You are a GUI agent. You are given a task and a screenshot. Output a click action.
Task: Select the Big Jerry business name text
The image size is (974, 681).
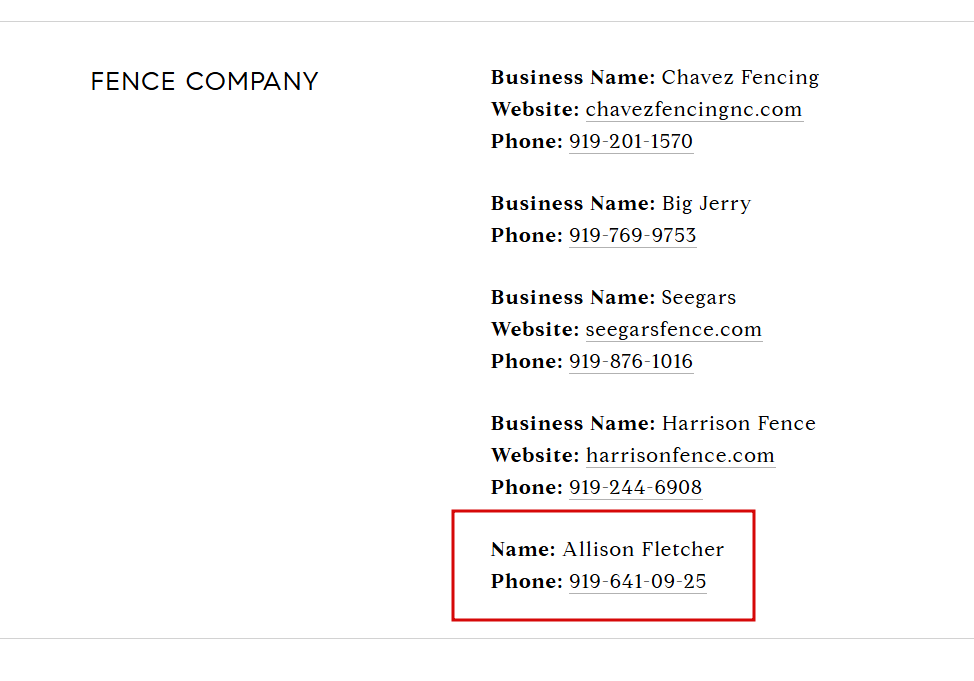706,204
